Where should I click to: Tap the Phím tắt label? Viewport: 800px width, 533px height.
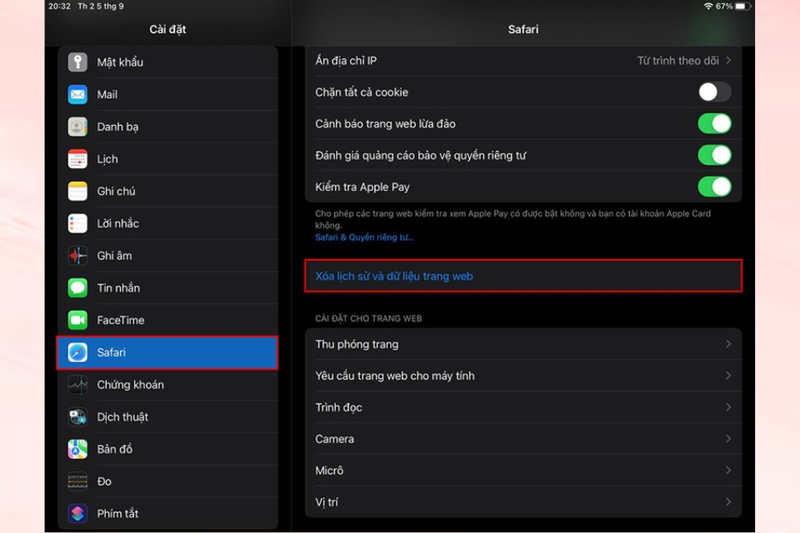click(117, 514)
